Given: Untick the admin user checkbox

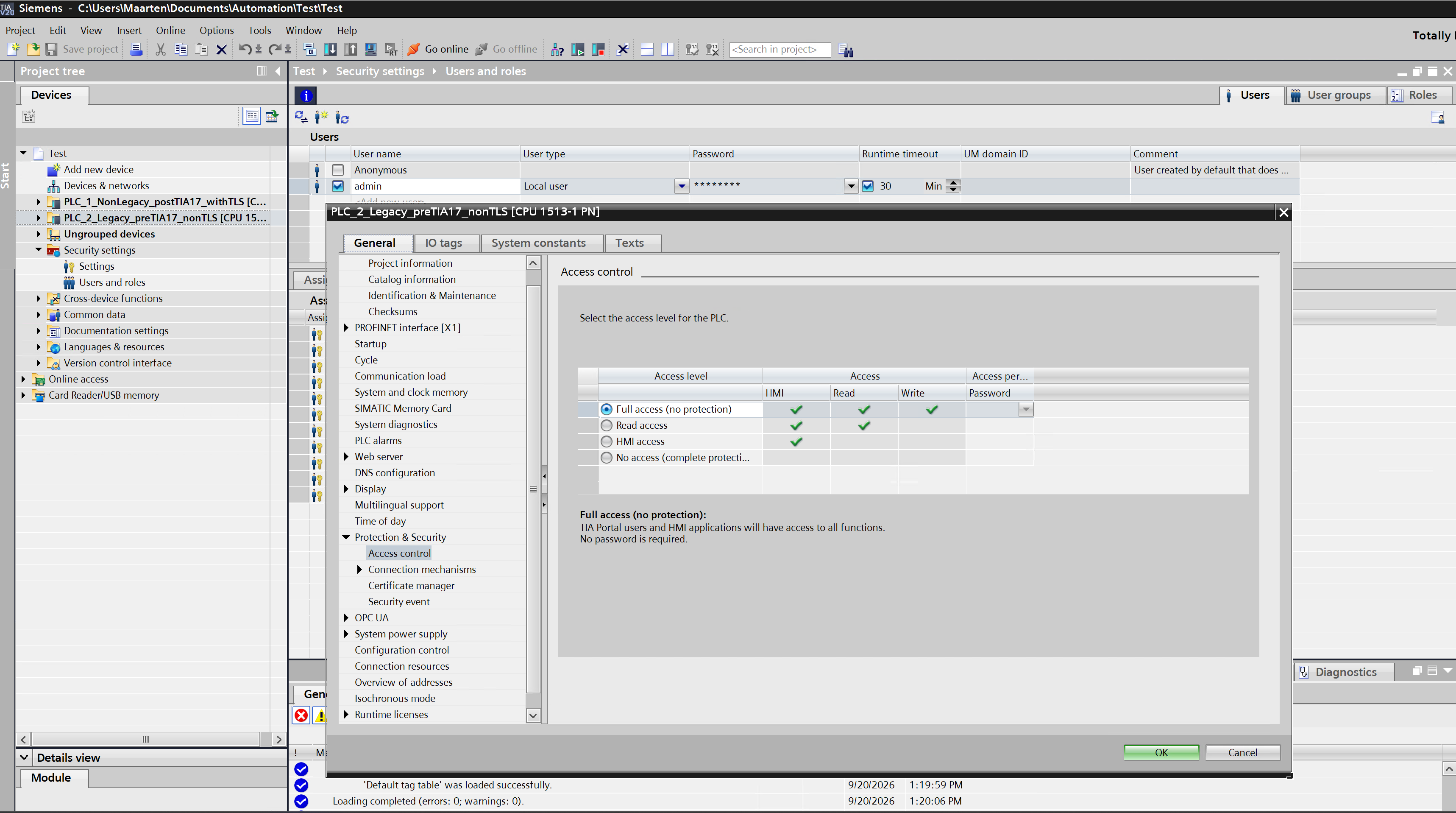Looking at the screenshot, I should pyautogui.click(x=337, y=186).
